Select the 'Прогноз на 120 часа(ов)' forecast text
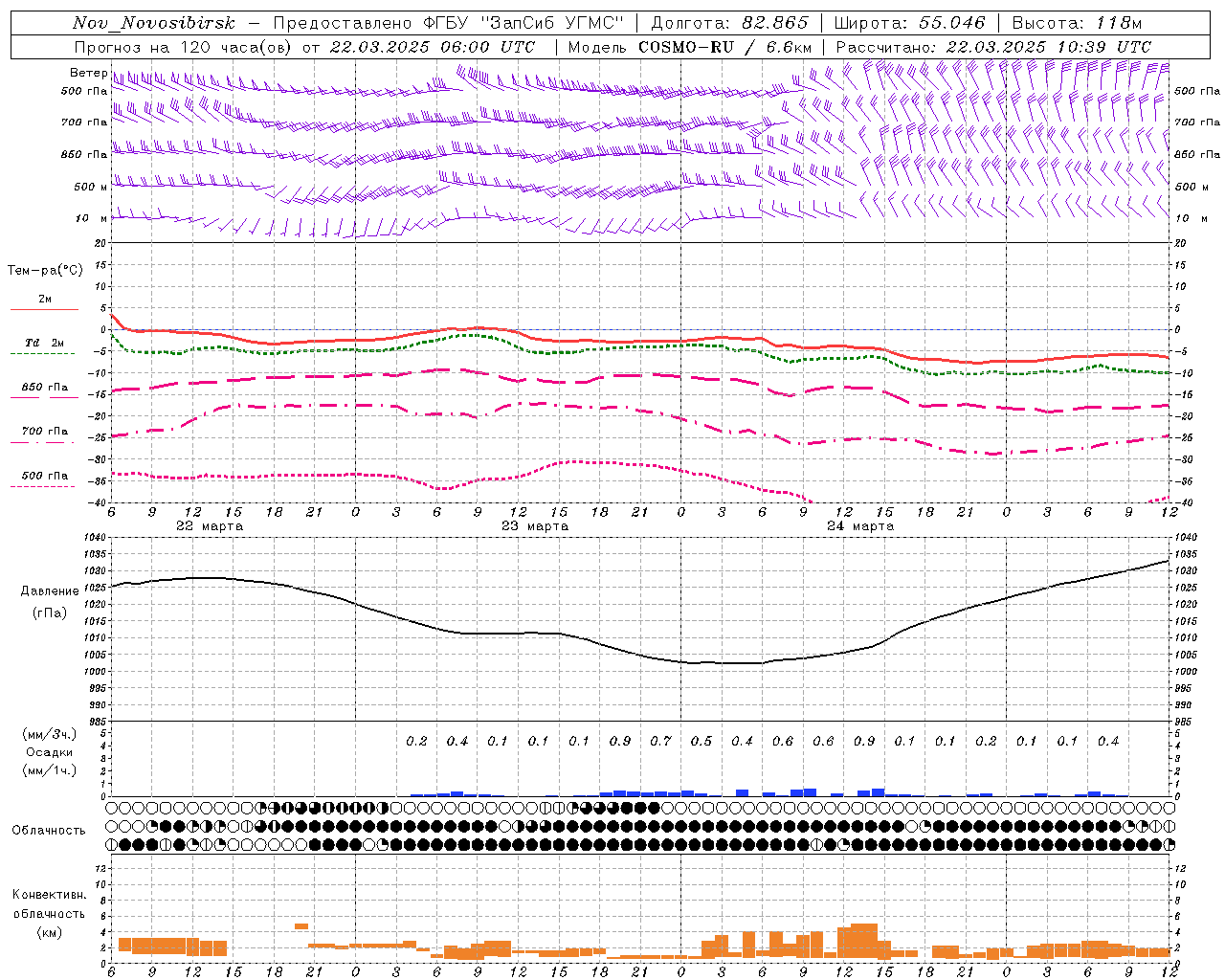The width and height of the screenshot is (1225, 980). 184,46
